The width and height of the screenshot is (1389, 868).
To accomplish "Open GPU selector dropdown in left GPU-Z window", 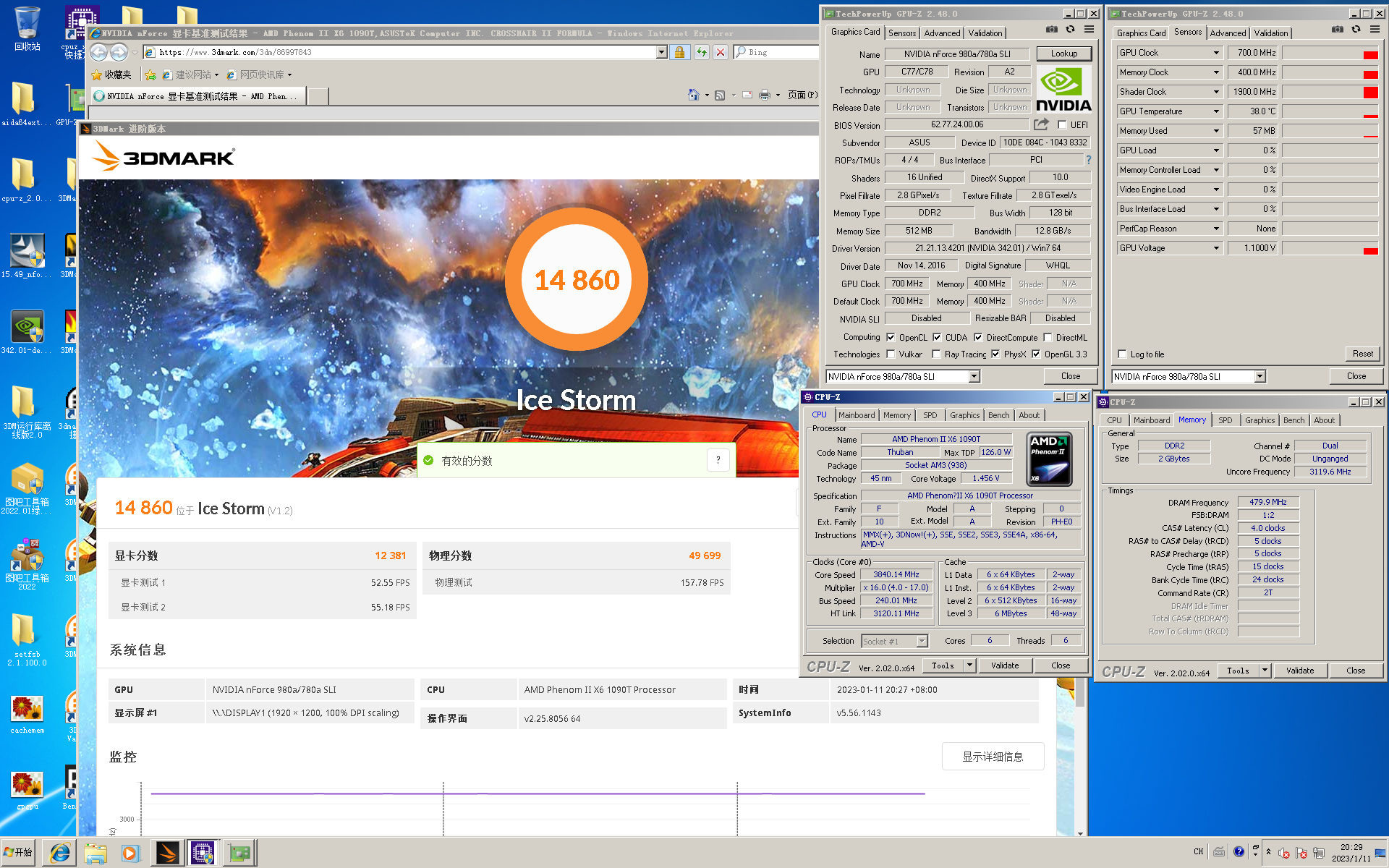I will coord(974,376).
